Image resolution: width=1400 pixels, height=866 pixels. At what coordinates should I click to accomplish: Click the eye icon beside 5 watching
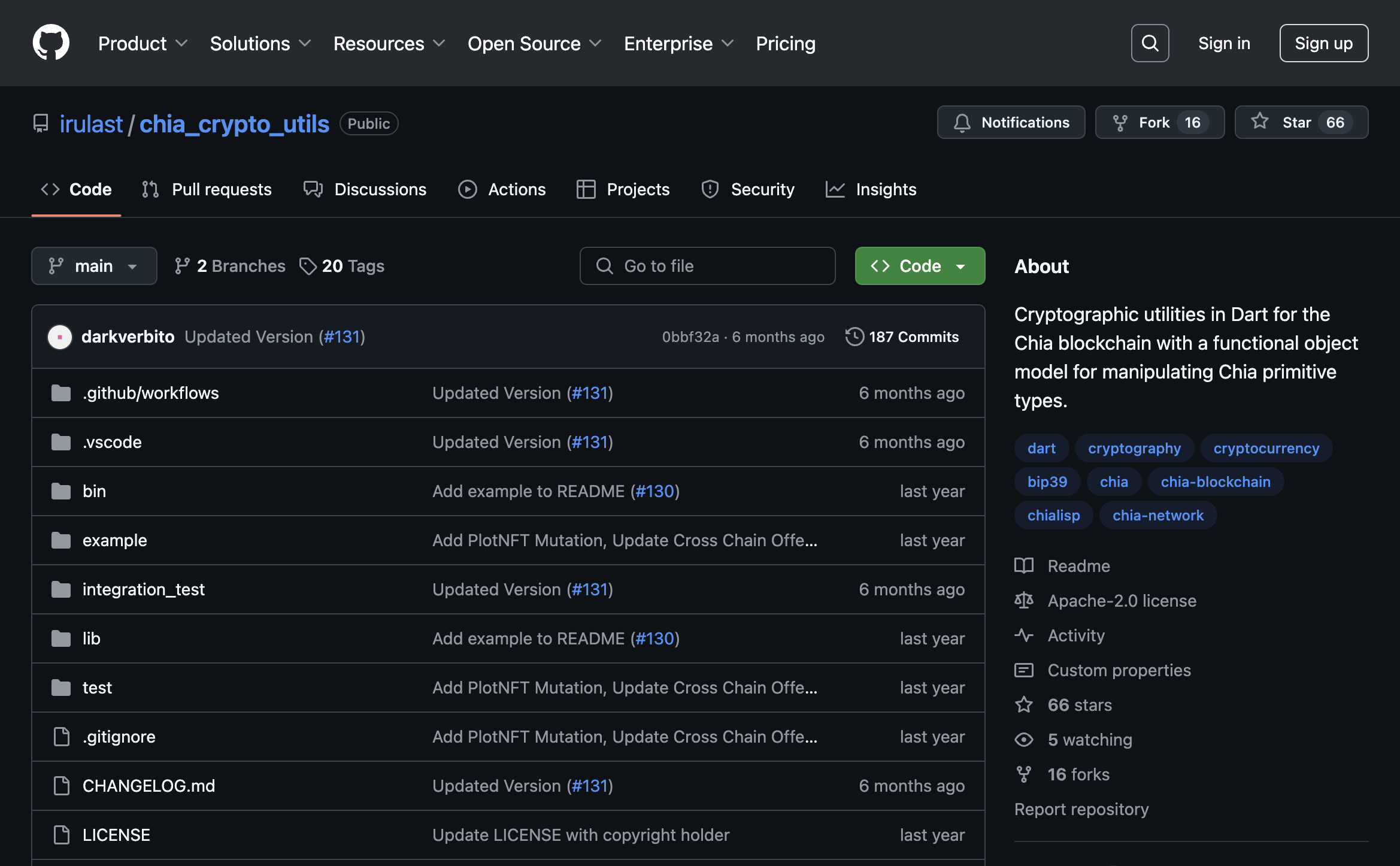(1024, 740)
